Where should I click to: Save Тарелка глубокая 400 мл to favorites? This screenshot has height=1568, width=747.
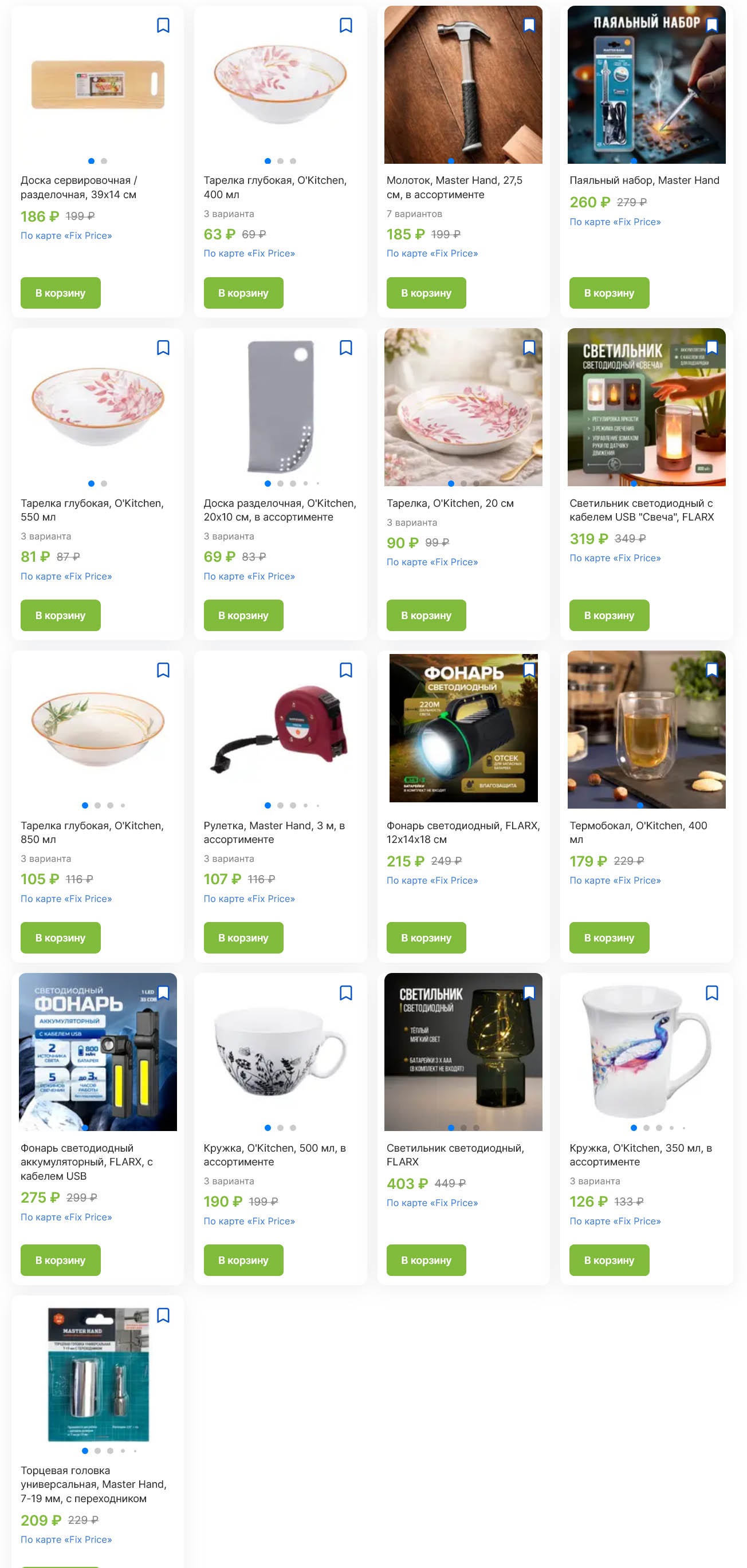[346, 26]
